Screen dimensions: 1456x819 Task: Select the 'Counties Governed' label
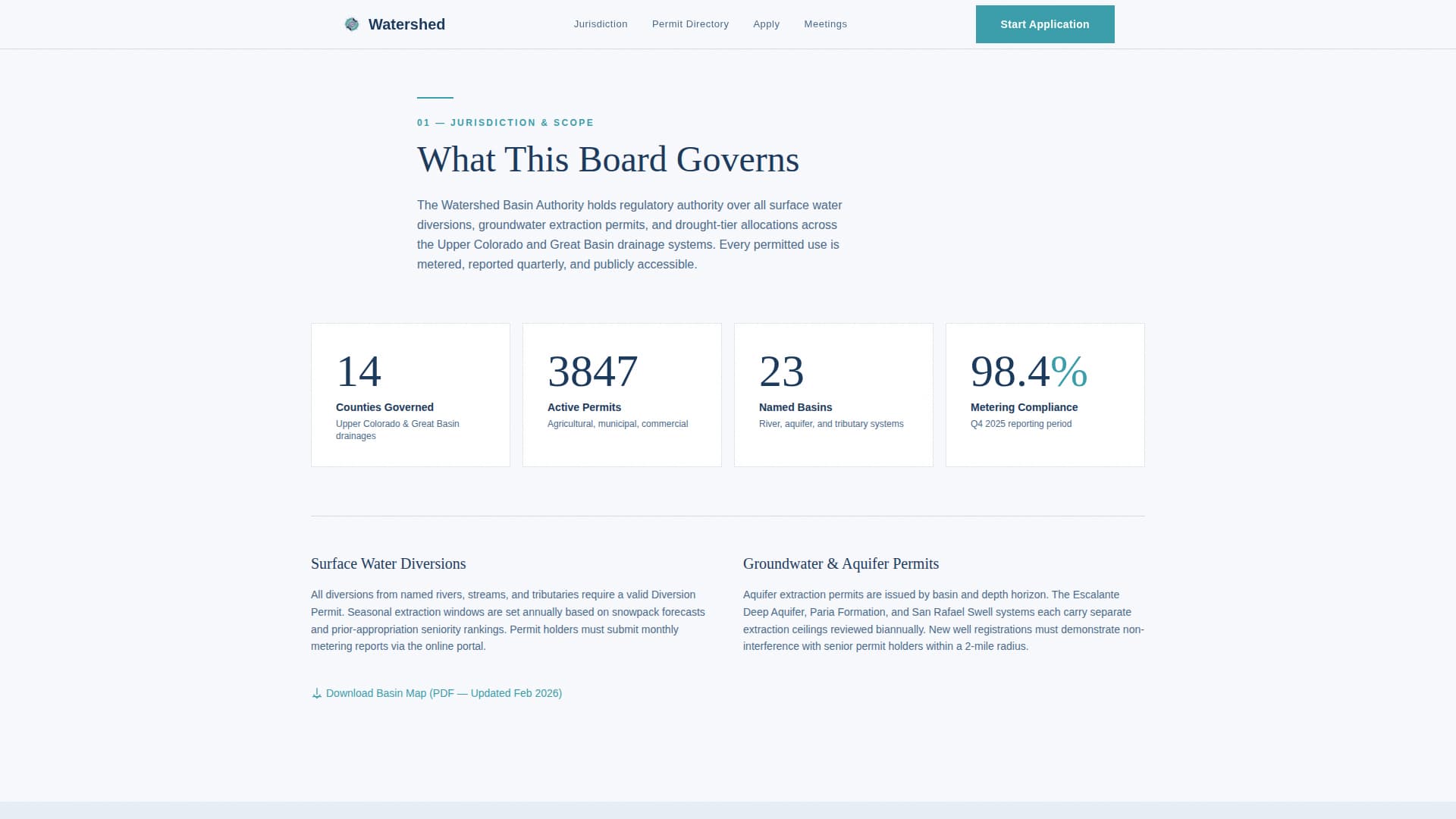(384, 407)
